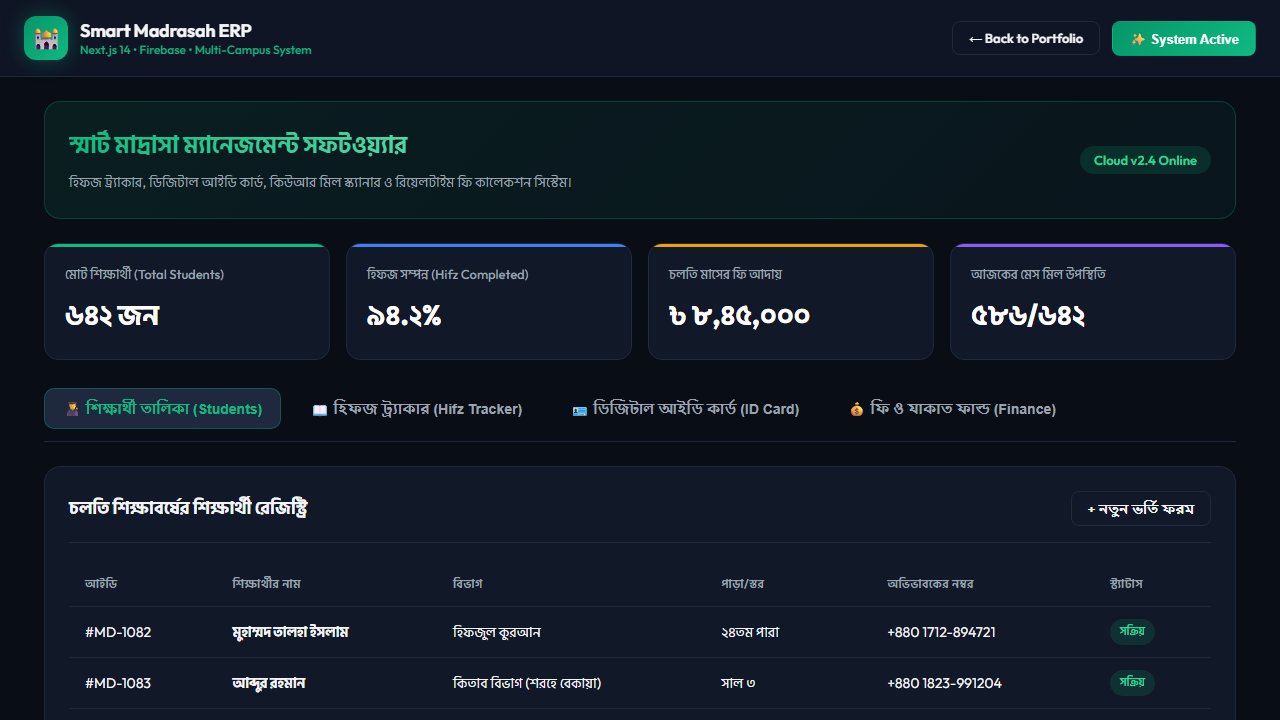
Task: Open the Students tab
Action: coord(162,408)
